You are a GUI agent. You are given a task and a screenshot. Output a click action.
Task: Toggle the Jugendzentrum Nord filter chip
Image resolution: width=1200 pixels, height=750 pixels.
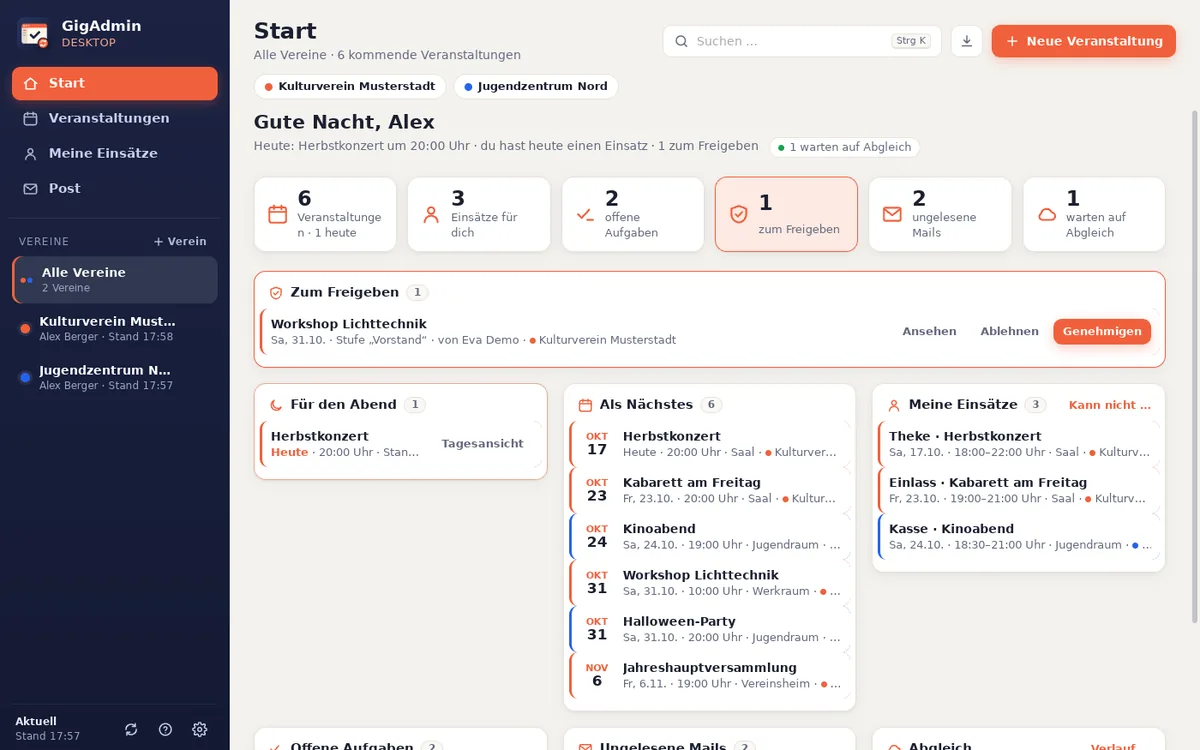[x=536, y=87]
